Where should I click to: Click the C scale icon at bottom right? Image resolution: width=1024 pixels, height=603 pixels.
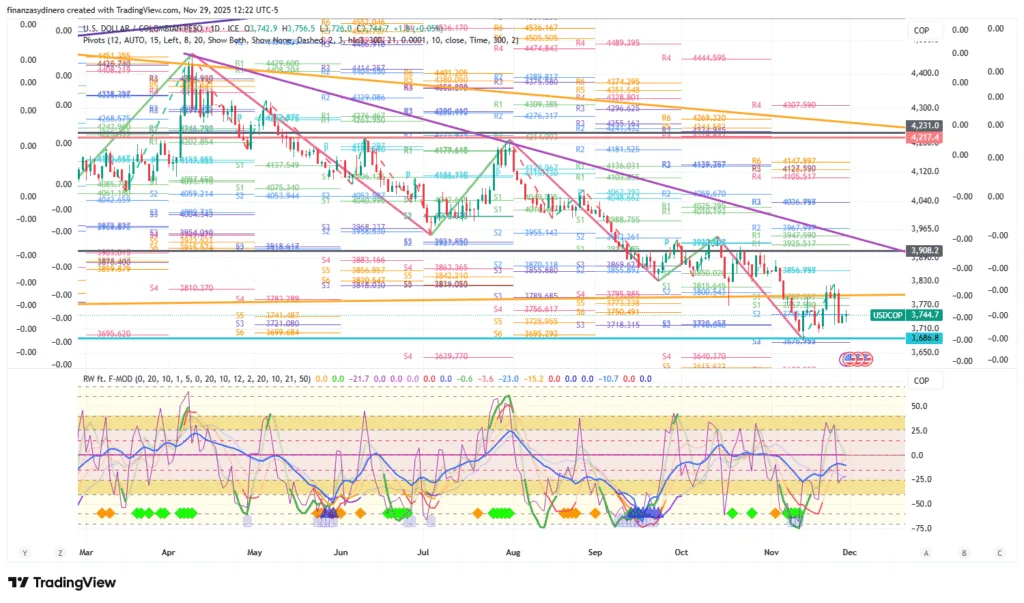tap(998, 552)
